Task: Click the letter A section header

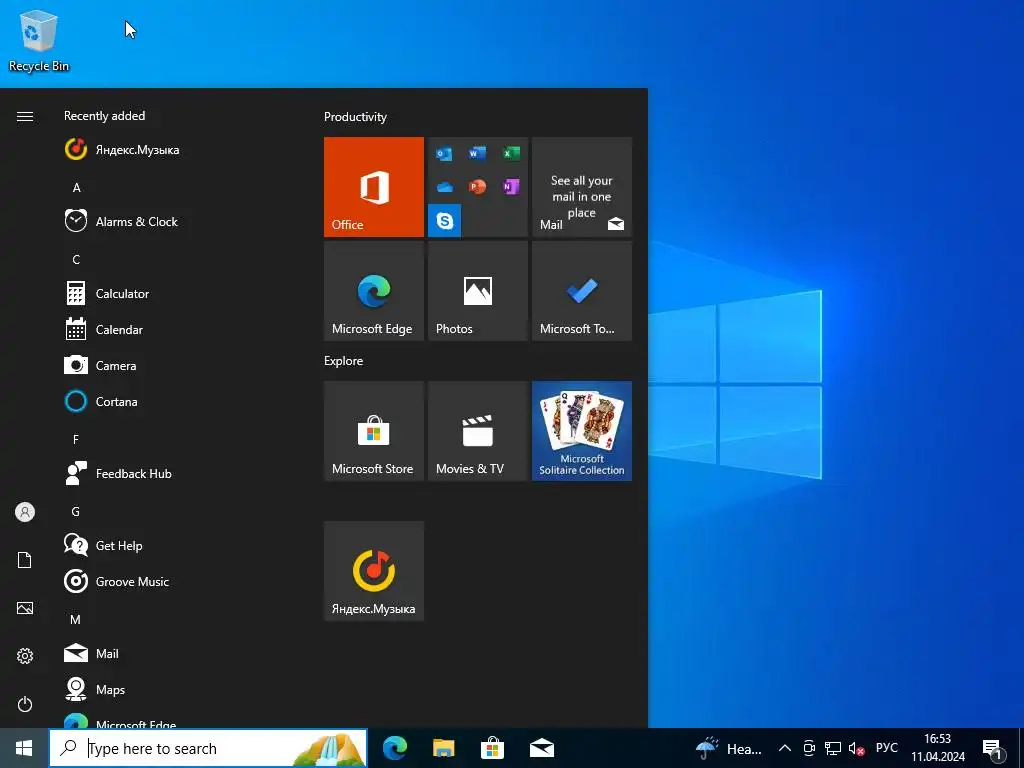Action: pyautogui.click(x=76, y=188)
